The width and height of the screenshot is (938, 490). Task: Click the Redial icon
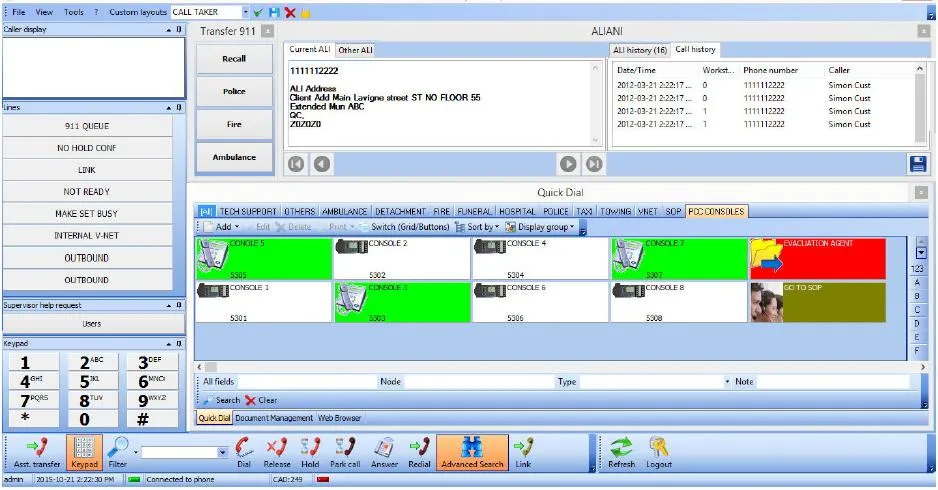click(419, 452)
